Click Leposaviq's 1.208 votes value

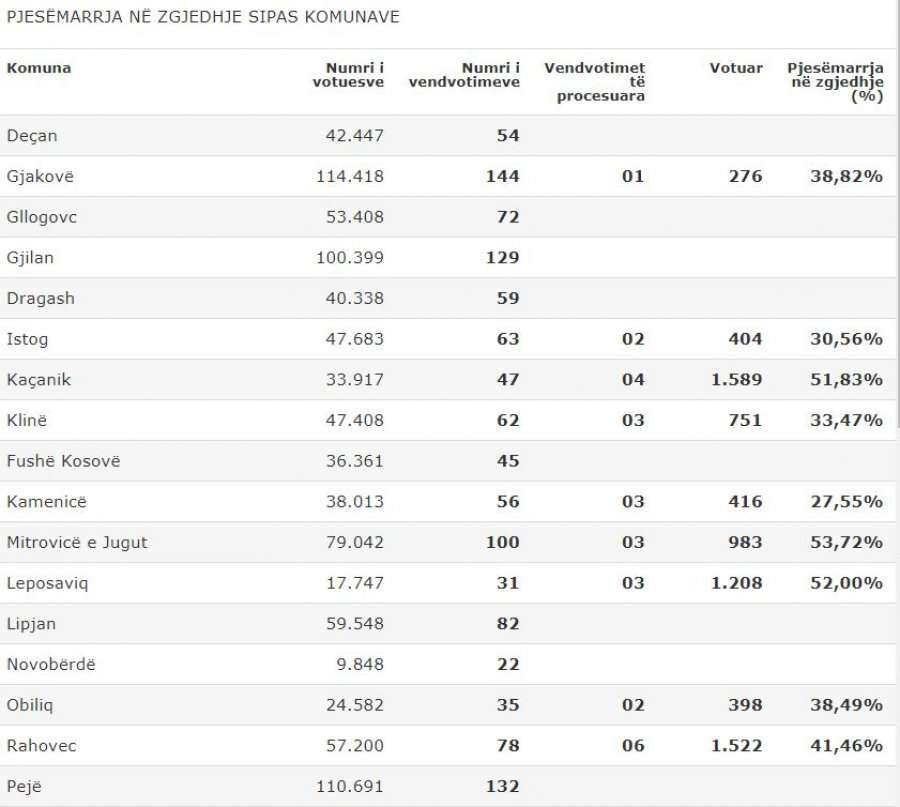pyautogui.click(x=736, y=583)
